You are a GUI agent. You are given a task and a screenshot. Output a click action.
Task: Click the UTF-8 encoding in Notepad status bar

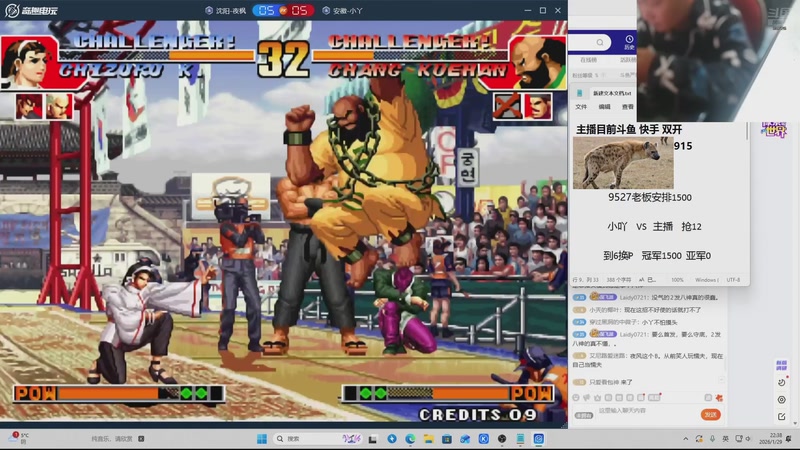pos(733,280)
